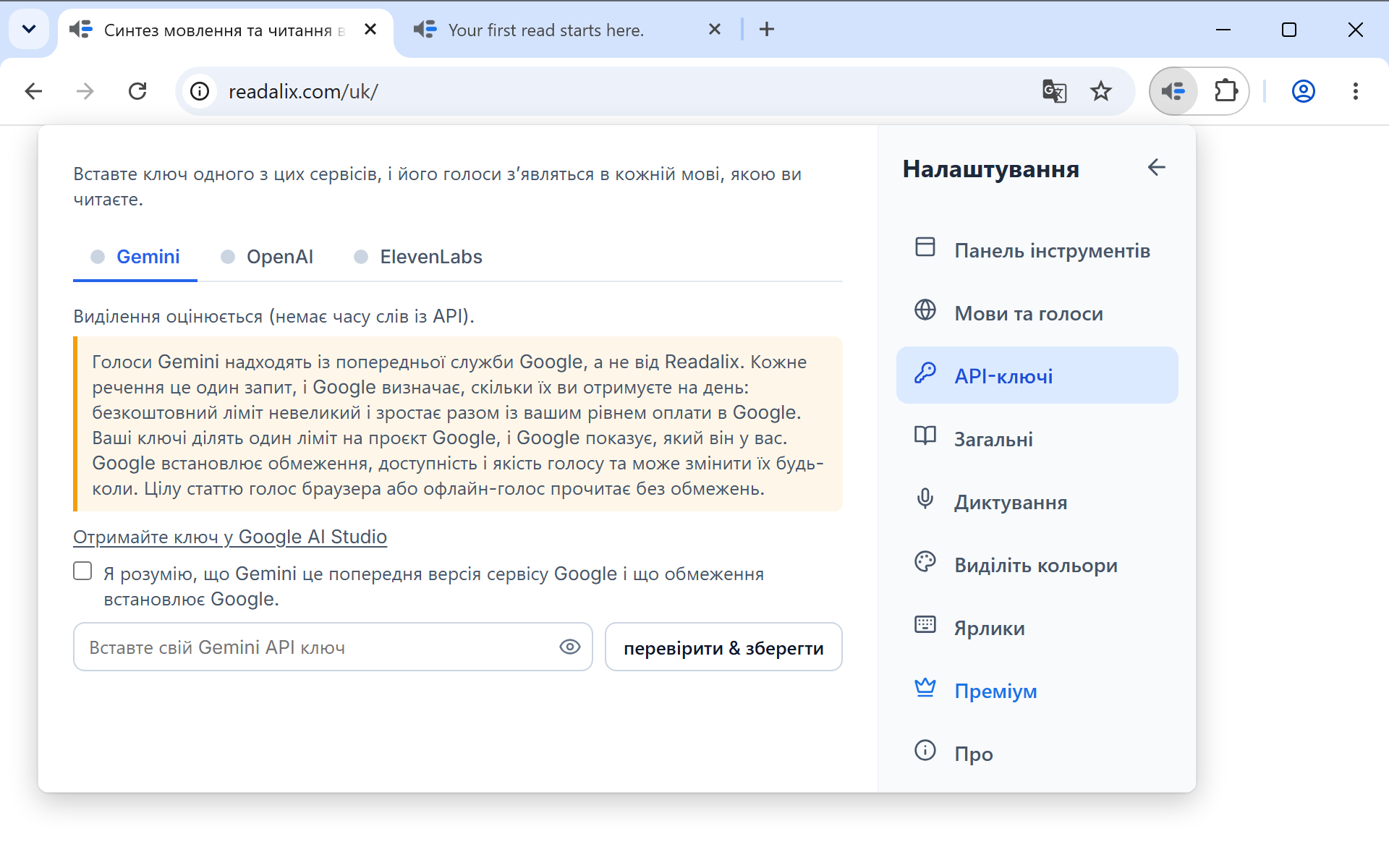Viewport: 1389px width, 868px height.
Task: Open Панель інструментів settings section
Action: click(1037, 250)
